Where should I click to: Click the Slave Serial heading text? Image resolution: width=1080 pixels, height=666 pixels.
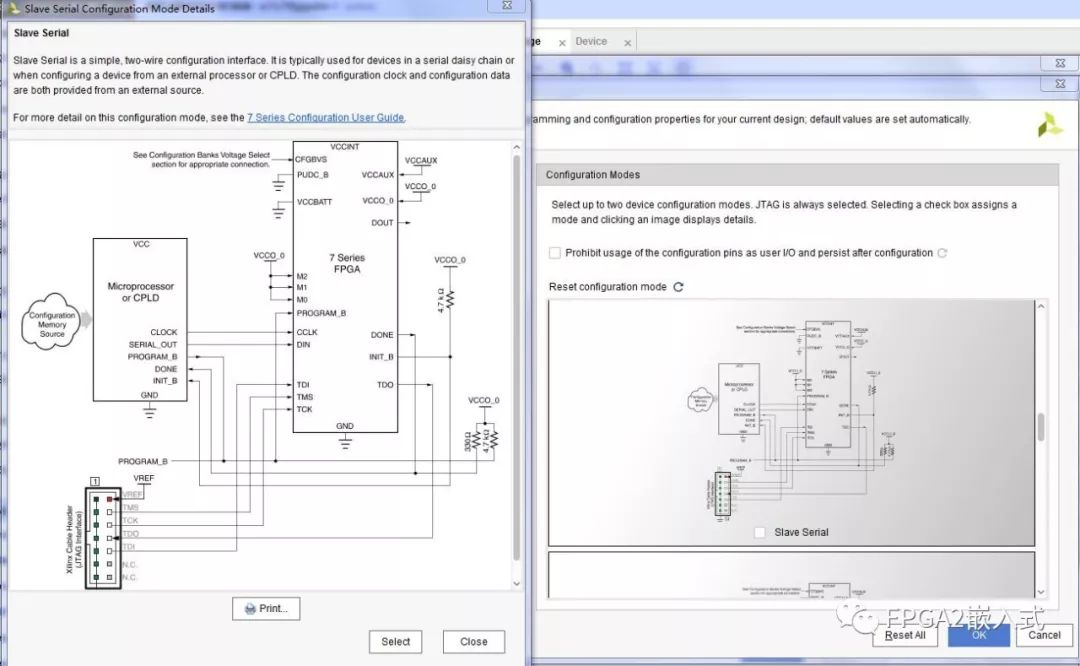(x=41, y=33)
